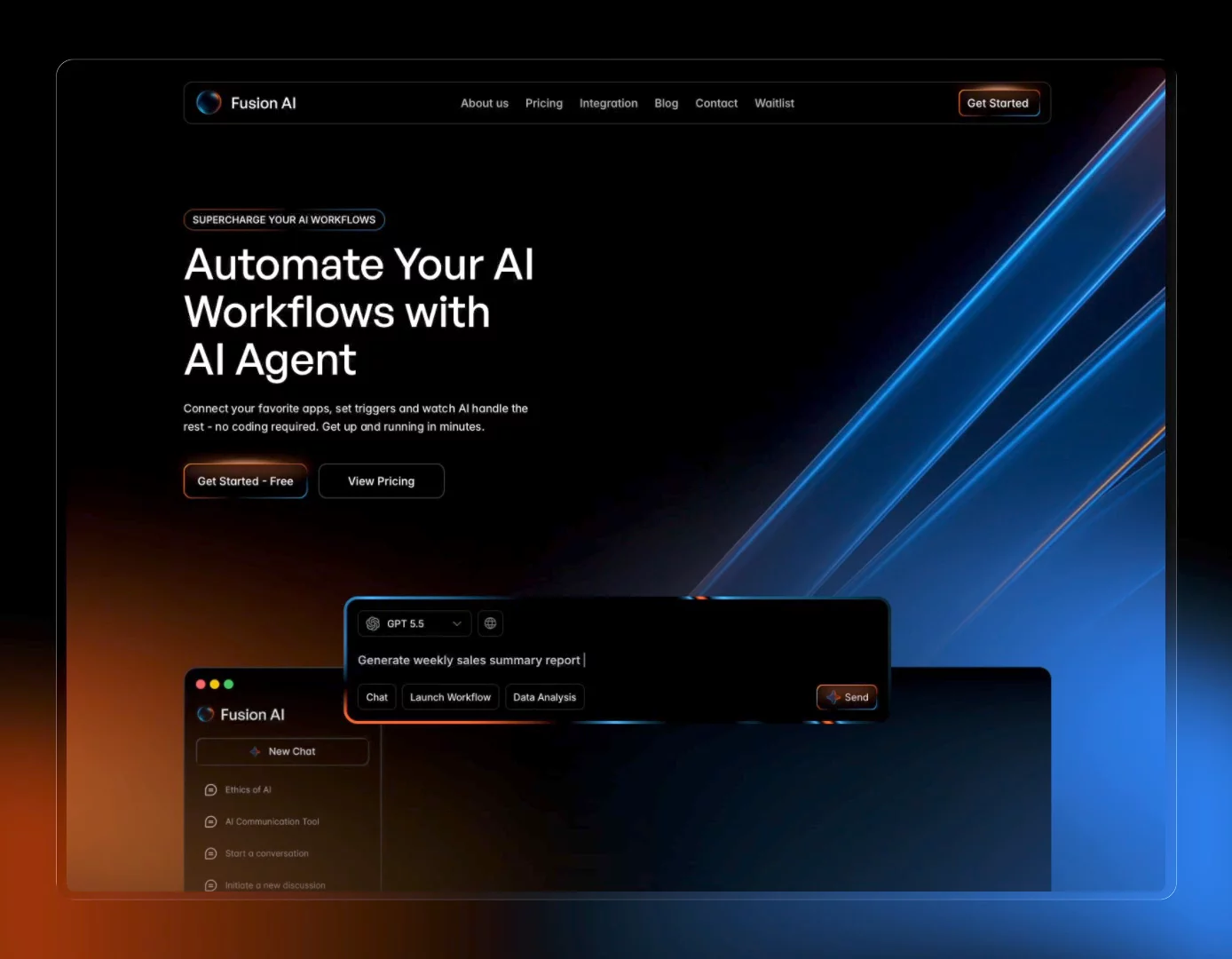Click chat icon next to Ethics of AI
The image size is (1232, 959).
point(210,789)
